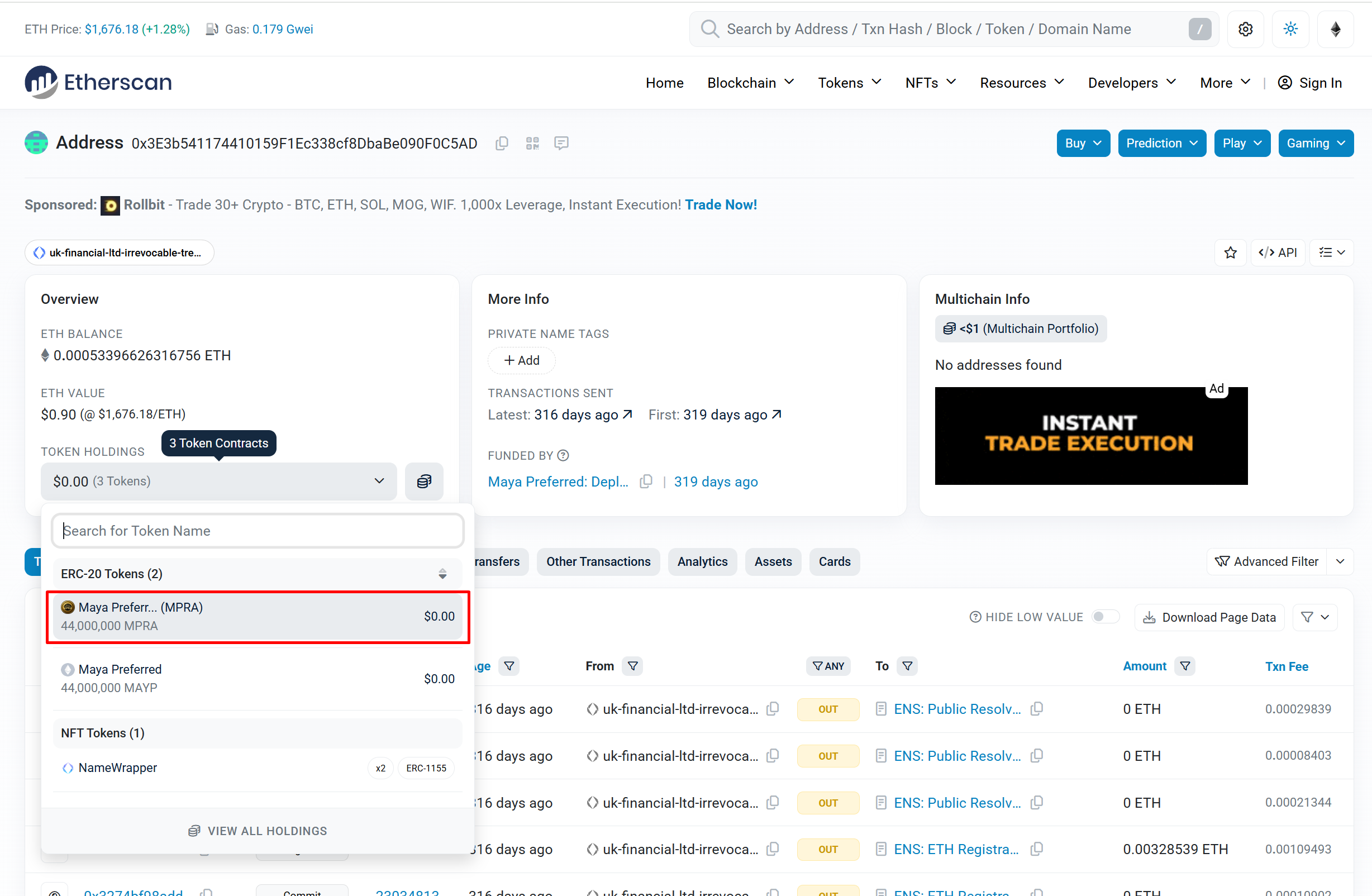Viewport: 1372px width, 896px height.
Task: Select Maya Preferred MAYP token
Action: 258,679
